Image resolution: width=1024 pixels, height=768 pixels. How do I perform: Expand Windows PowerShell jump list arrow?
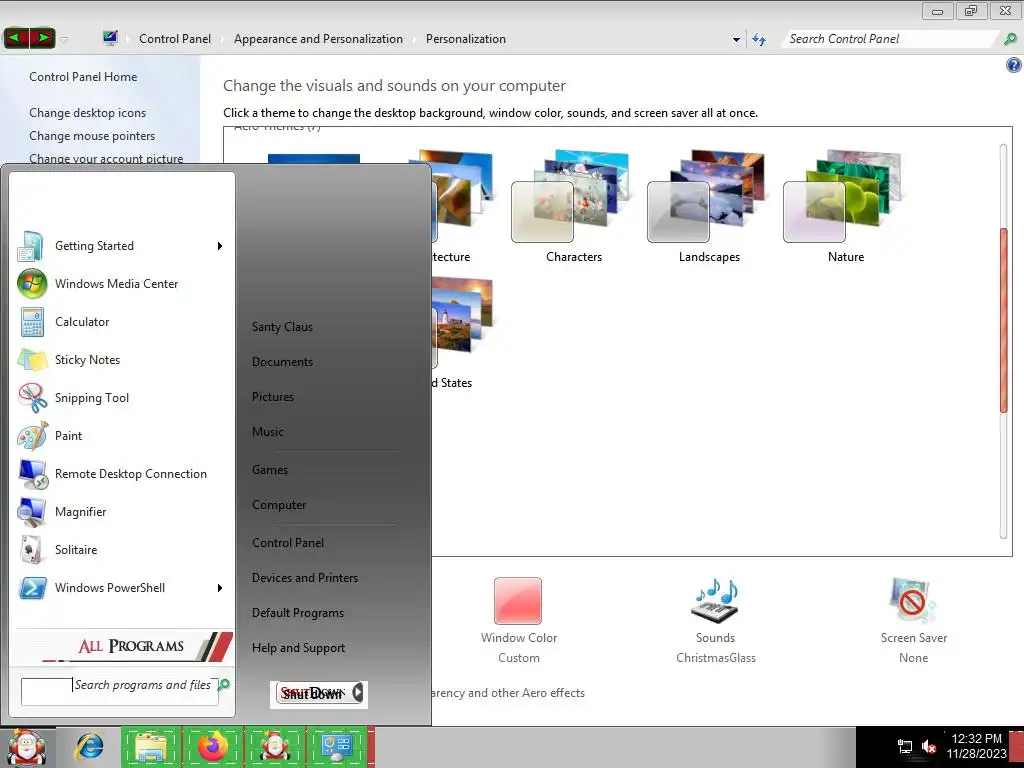220,588
